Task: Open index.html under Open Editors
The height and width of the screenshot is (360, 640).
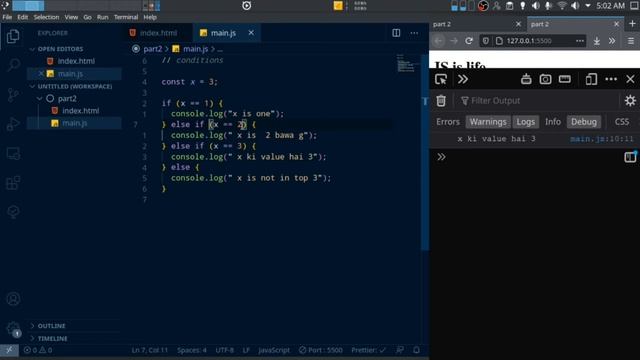Action: (76, 61)
